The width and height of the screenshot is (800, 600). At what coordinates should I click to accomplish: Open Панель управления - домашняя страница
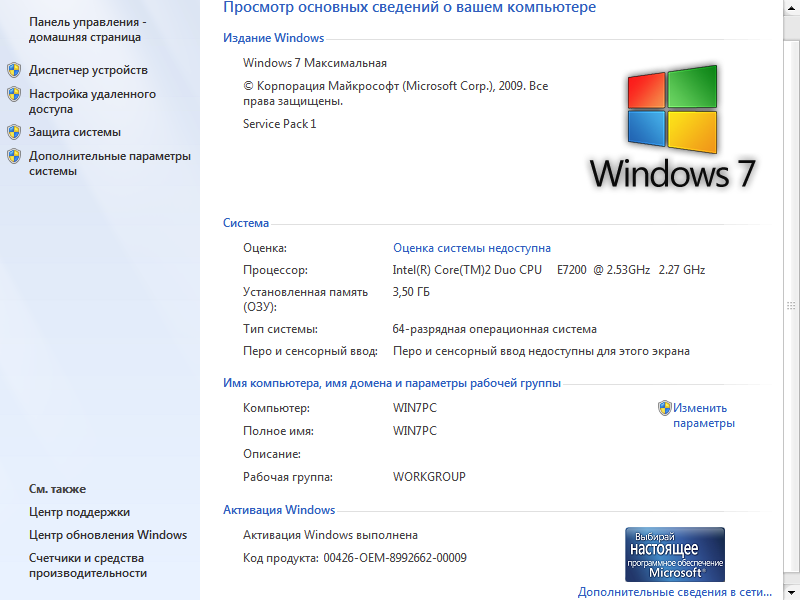tap(87, 30)
